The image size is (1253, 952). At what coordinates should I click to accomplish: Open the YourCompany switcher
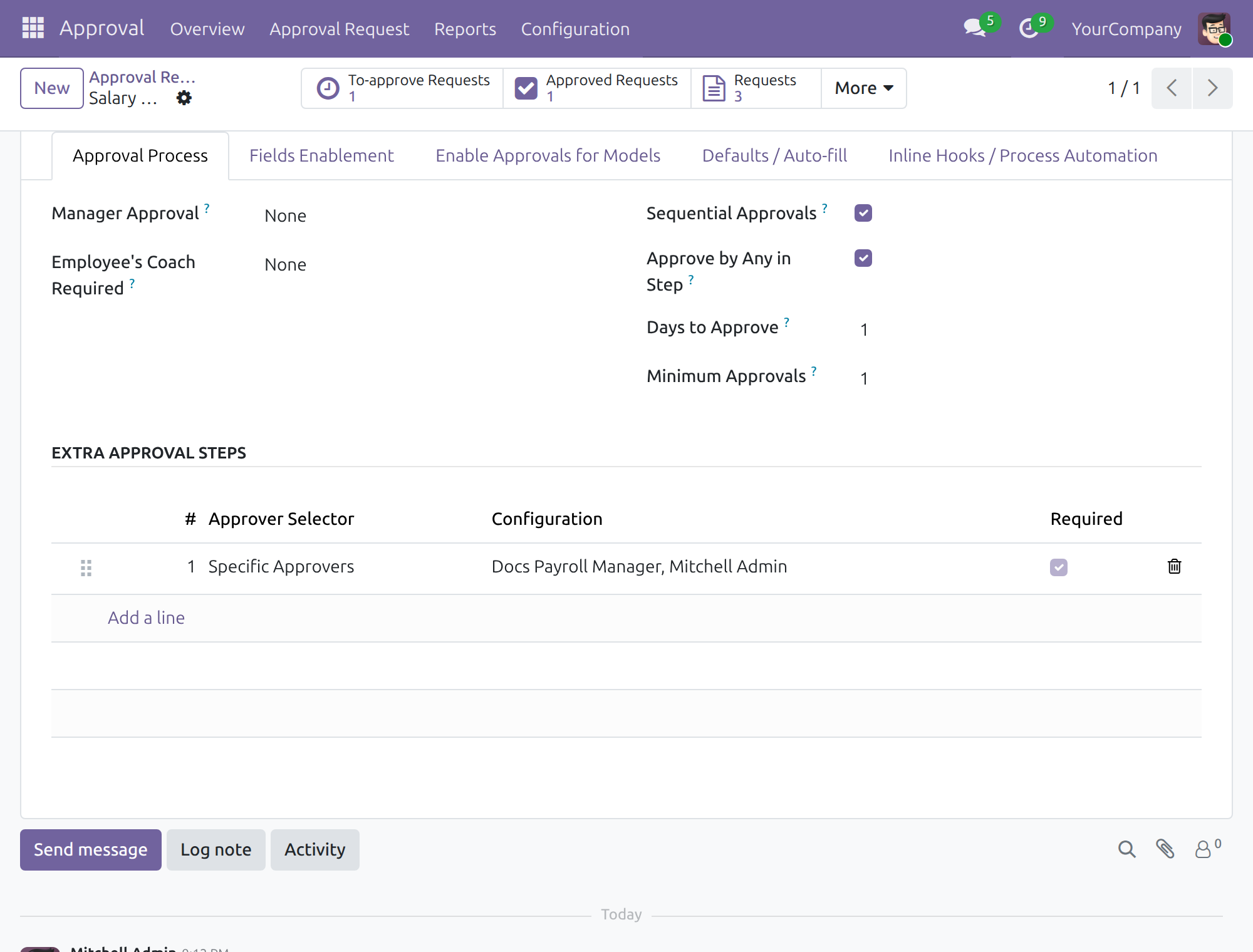pos(1126,29)
